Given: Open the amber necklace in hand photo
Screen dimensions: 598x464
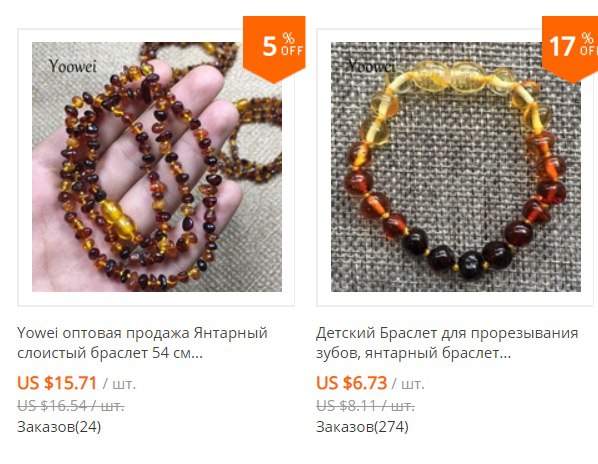Looking at the screenshot, I should click(157, 167).
